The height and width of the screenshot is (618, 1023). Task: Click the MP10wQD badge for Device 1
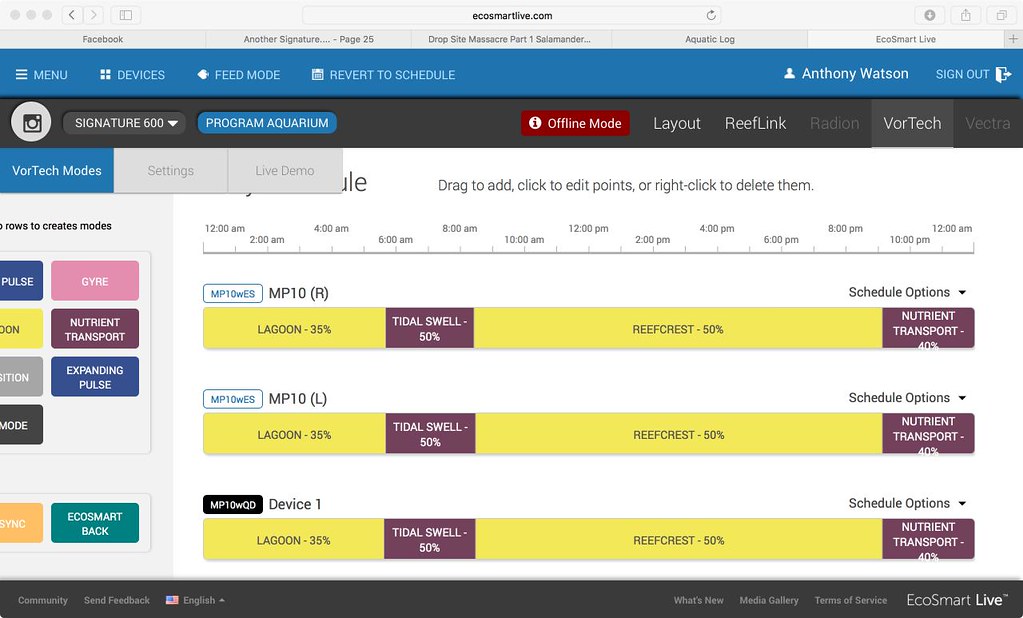click(233, 504)
